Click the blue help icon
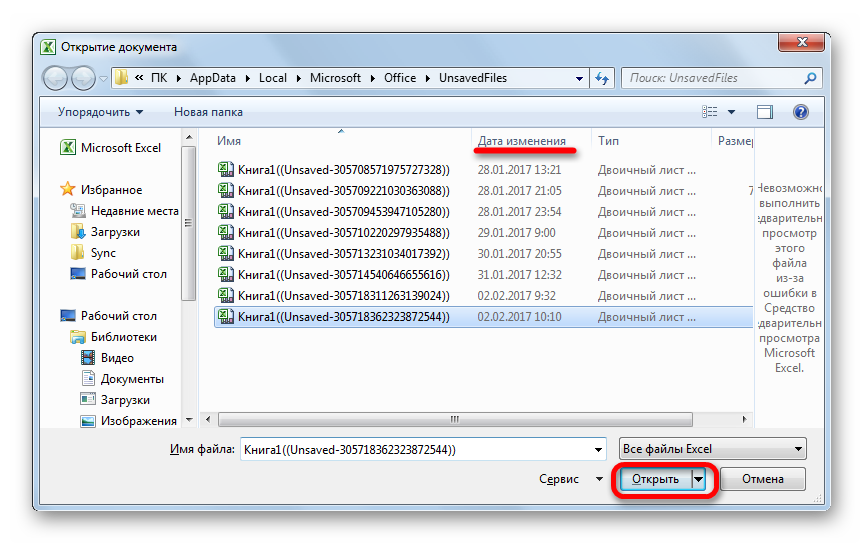864x544 pixels. coord(801,112)
